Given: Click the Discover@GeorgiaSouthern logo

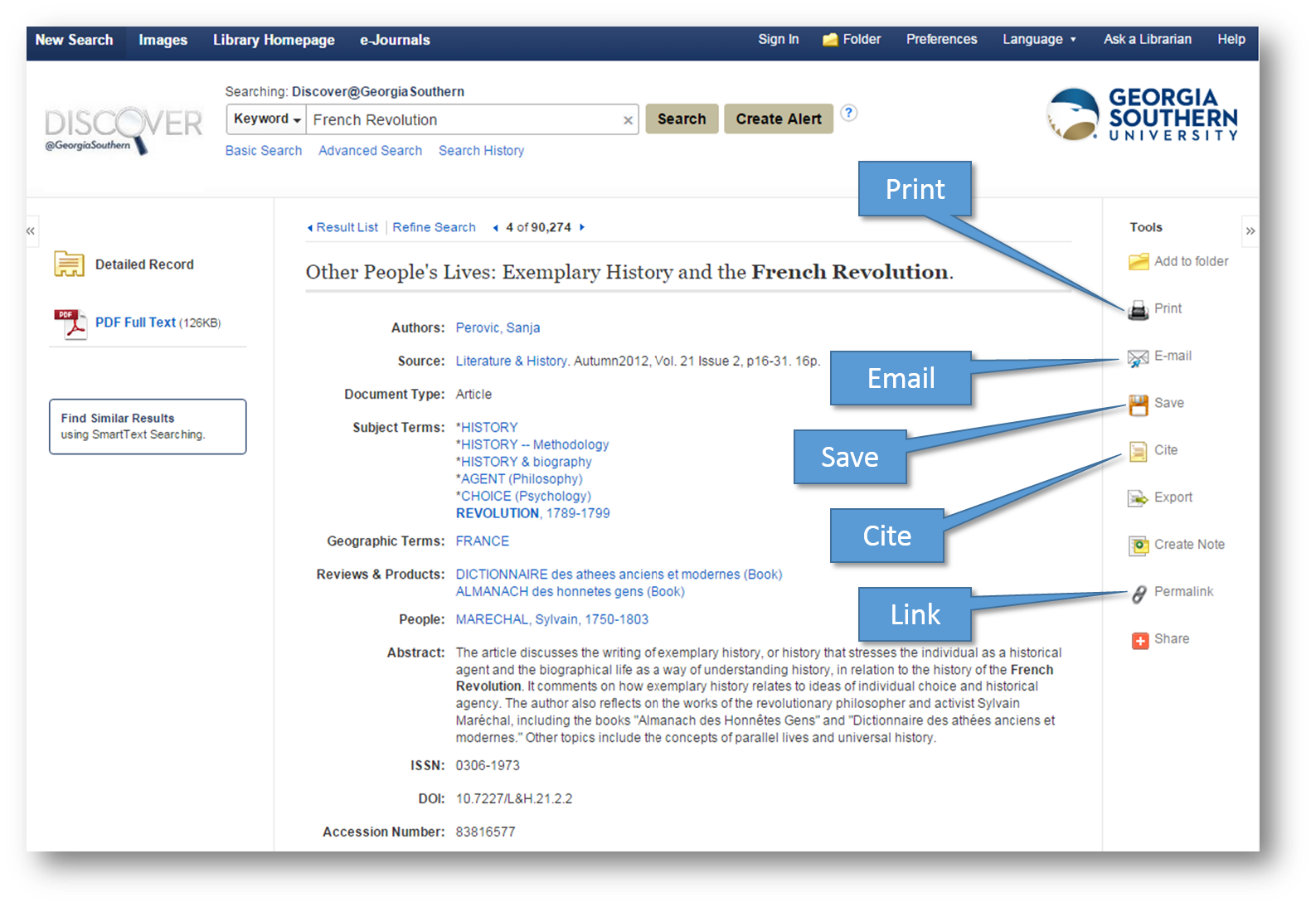Looking at the screenshot, I should click(x=124, y=129).
